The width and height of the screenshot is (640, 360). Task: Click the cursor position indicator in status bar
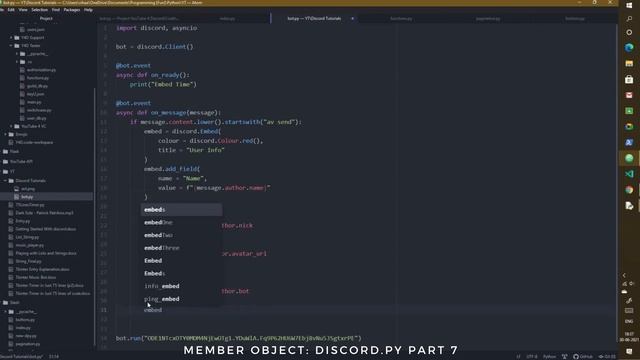tap(54, 357)
